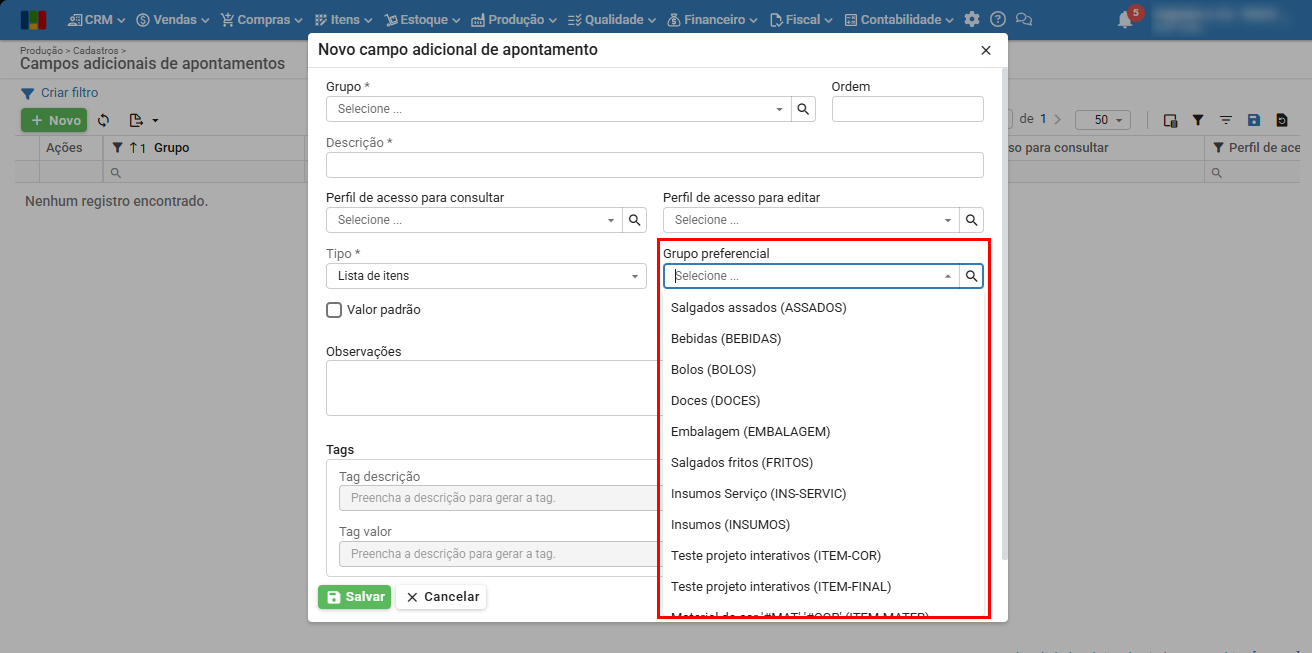This screenshot has height=653, width=1312.
Task: Click the blue save layout icon
Action: point(1254,120)
